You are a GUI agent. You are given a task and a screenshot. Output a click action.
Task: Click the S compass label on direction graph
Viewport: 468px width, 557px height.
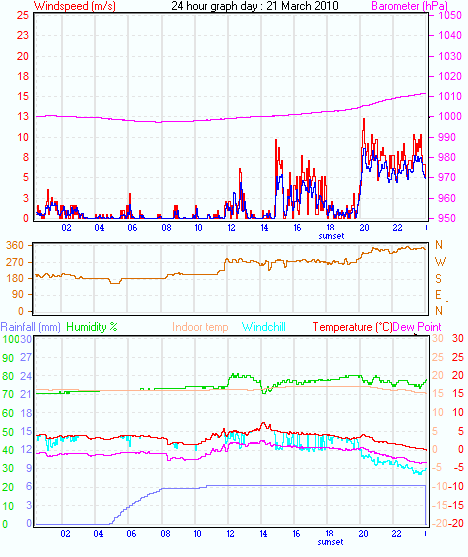[x=439, y=279]
